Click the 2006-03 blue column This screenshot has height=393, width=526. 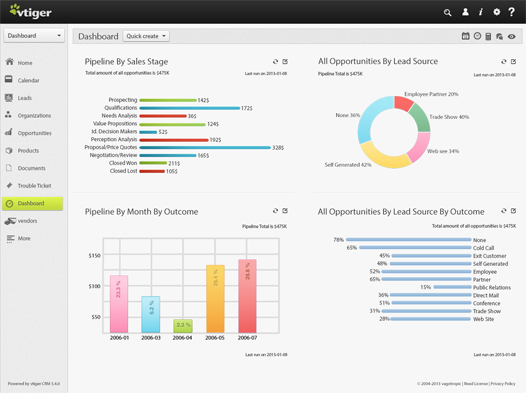(x=151, y=314)
